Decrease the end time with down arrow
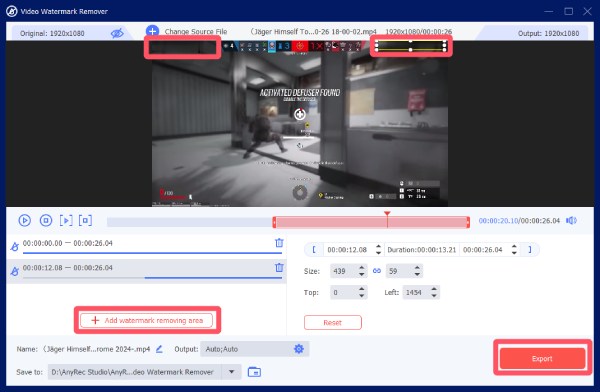The height and width of the screenshot is (392, 600). (514, 253)
